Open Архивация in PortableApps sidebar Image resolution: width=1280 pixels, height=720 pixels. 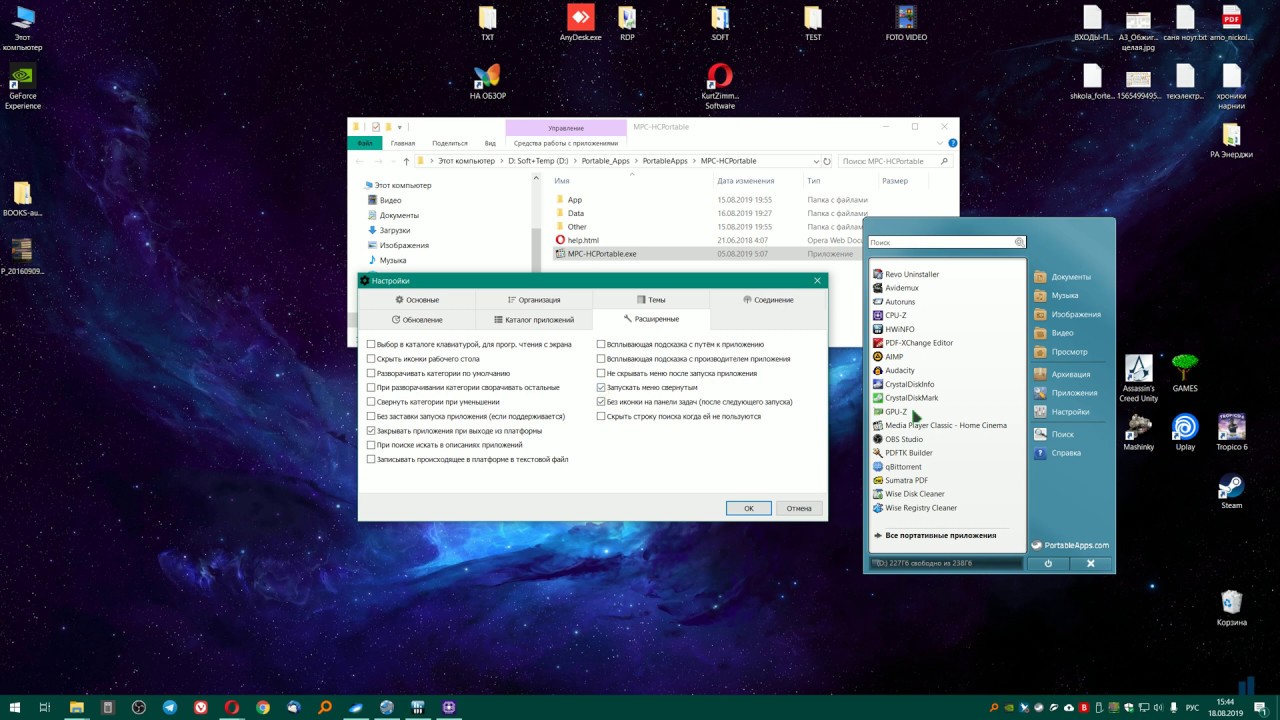pyautogui.click(x=1063, y=374)
